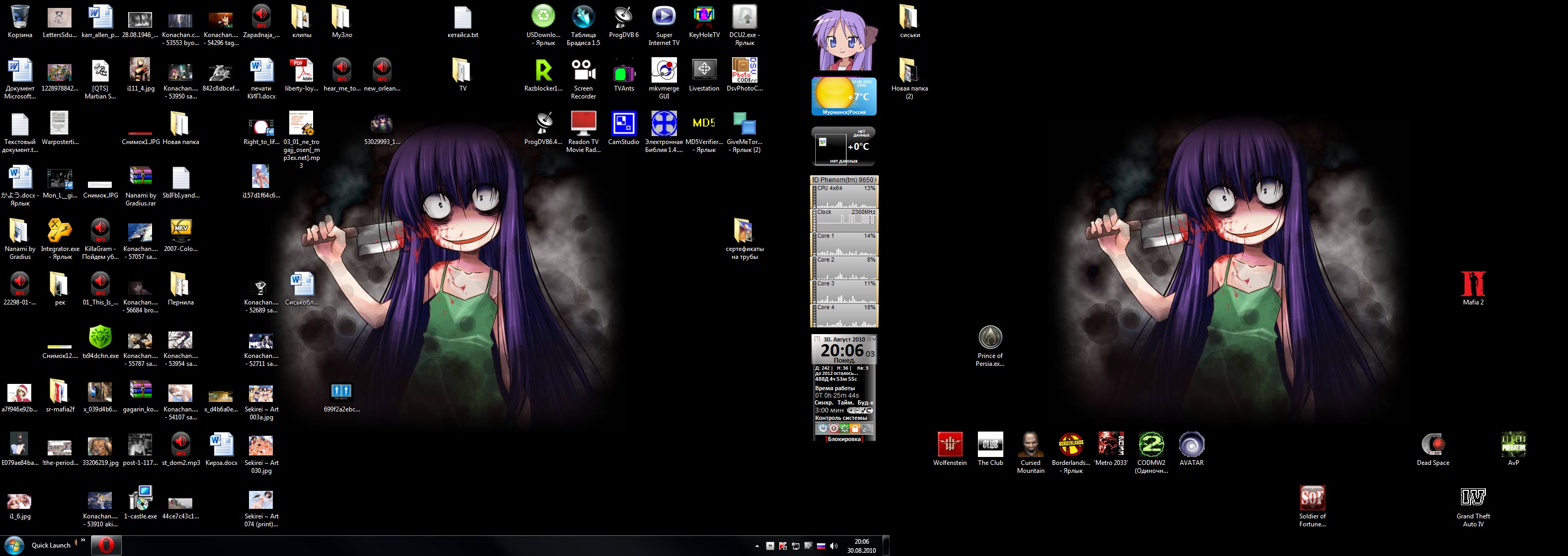Click the Буд-к alarm label
This screenshot has height=556, width=1568.
point(866,403)
